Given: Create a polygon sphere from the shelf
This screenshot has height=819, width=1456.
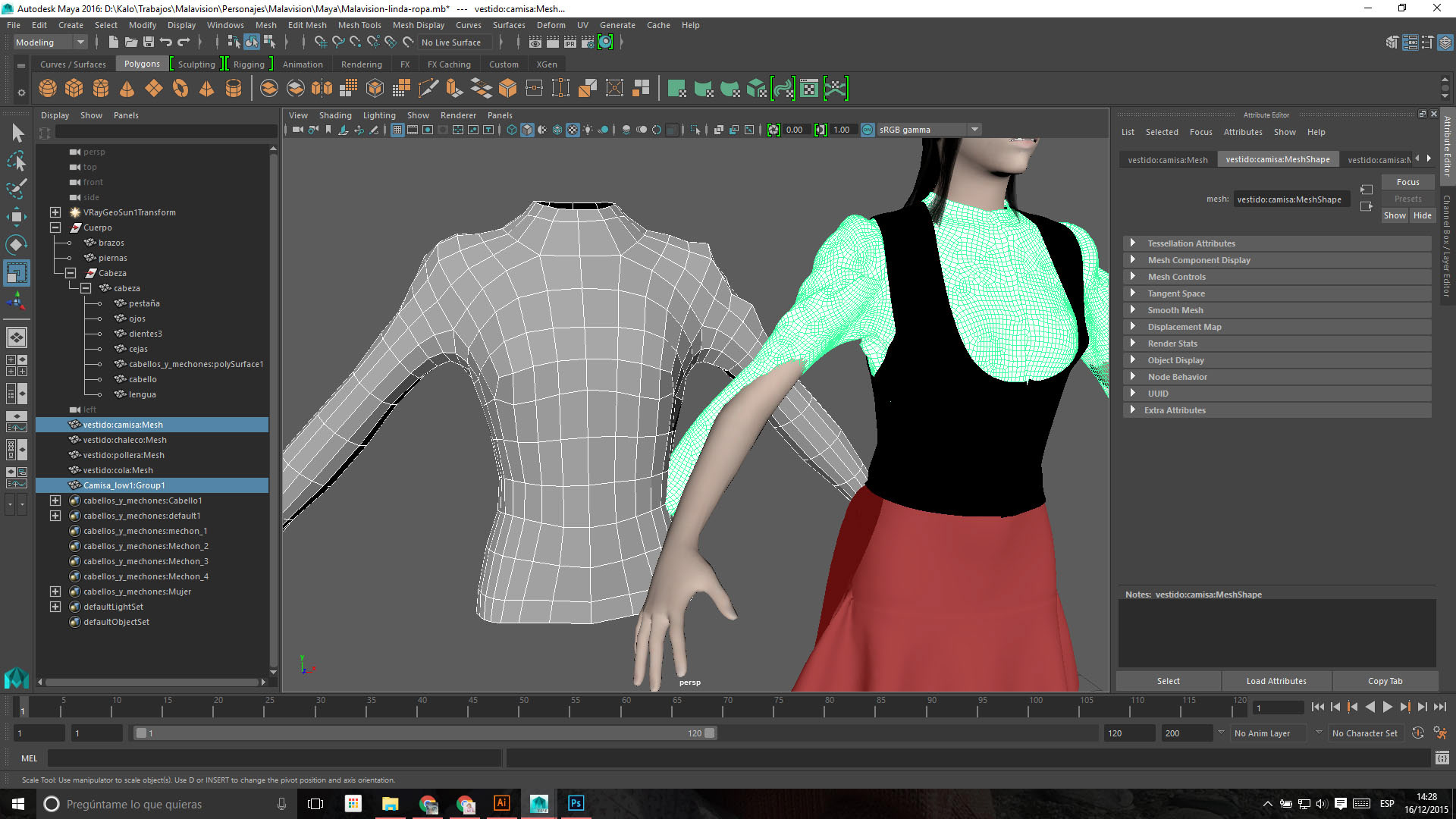Looking at the screenshot, I should 48,89.
